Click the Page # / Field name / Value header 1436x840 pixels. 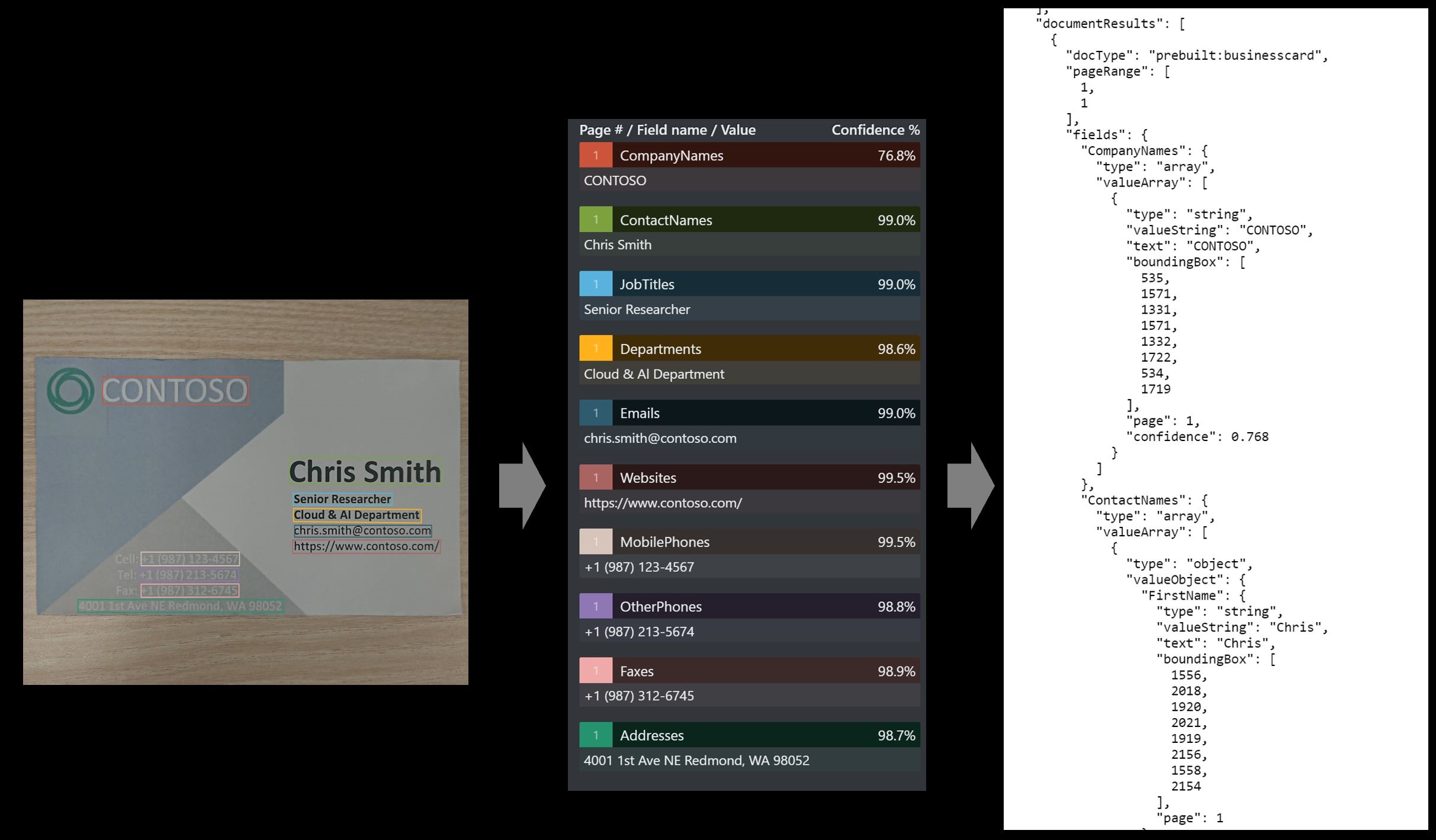point(667,130)
